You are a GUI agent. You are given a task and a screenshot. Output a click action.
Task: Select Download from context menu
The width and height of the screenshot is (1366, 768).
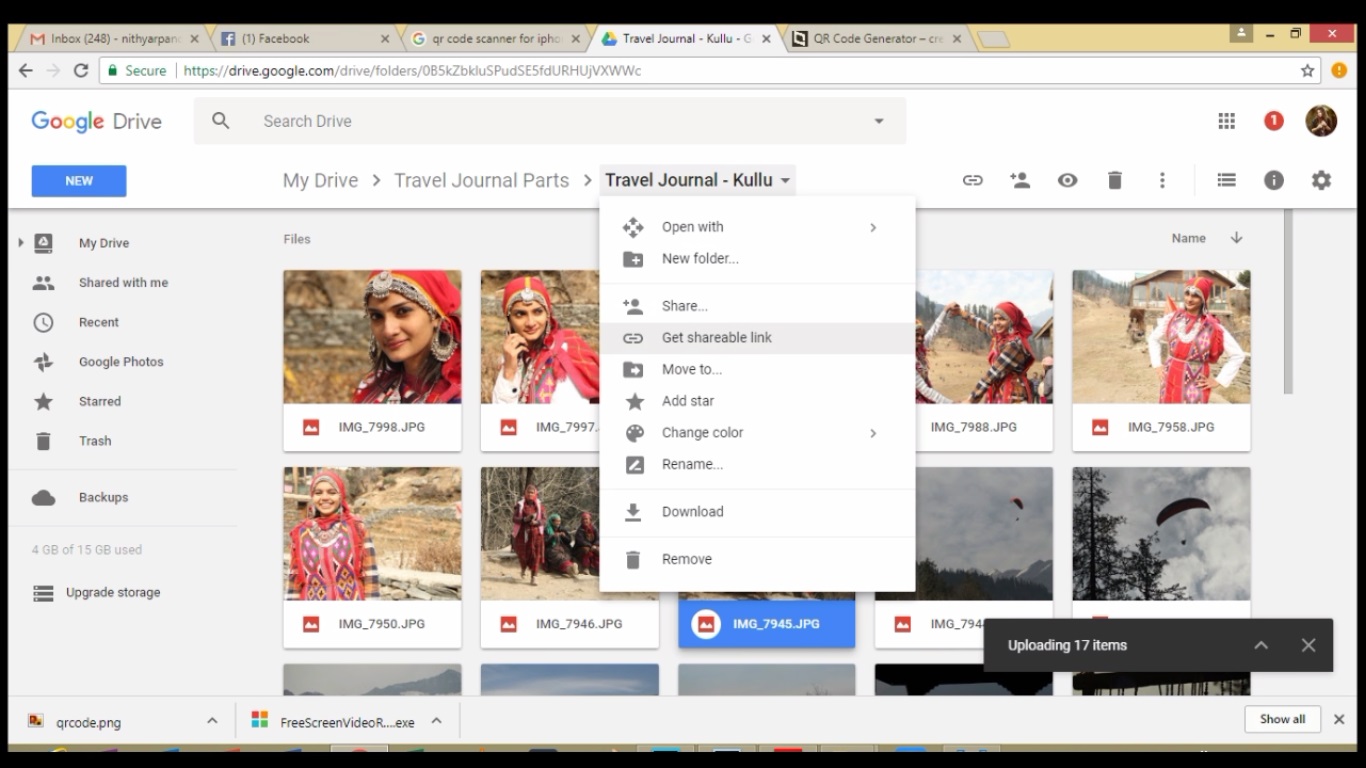point(757,512)
